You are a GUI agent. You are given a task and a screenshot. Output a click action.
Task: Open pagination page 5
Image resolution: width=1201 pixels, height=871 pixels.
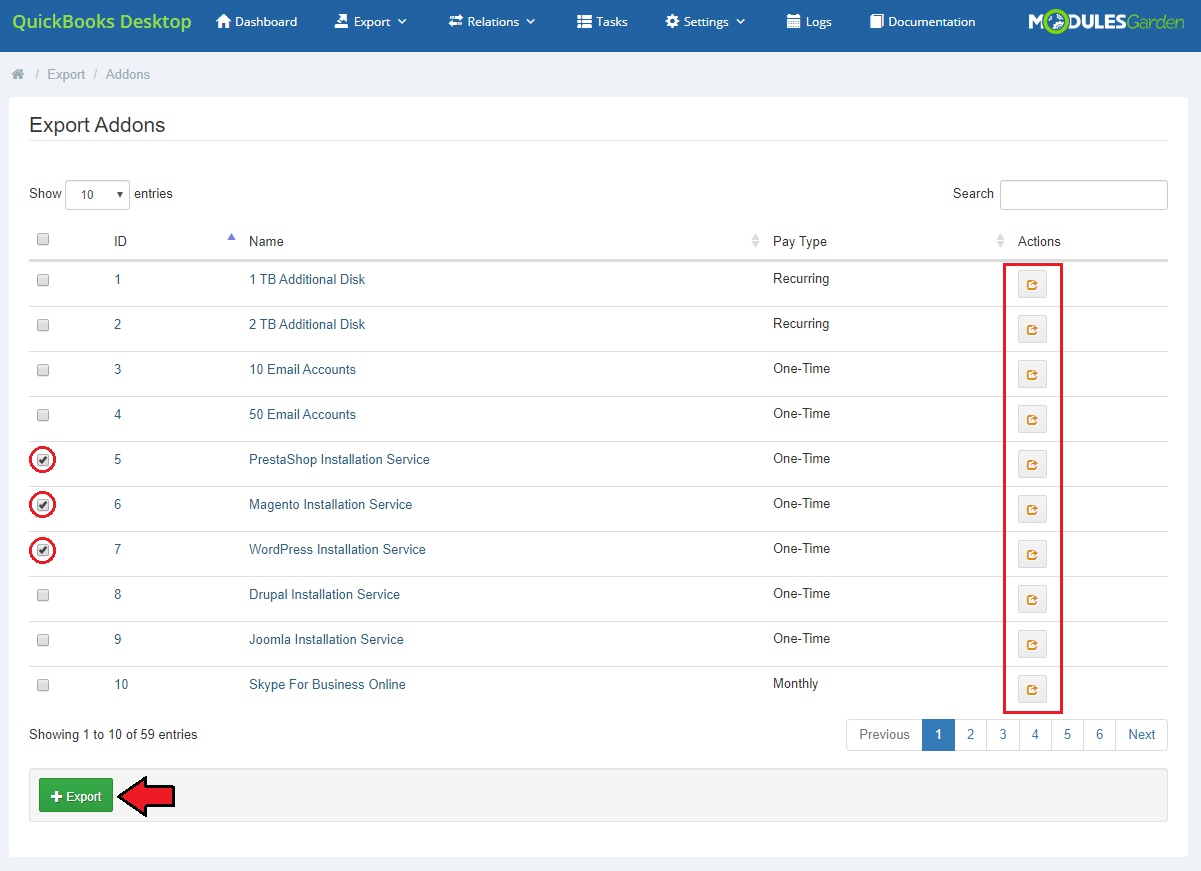(x=1067, y=734)
